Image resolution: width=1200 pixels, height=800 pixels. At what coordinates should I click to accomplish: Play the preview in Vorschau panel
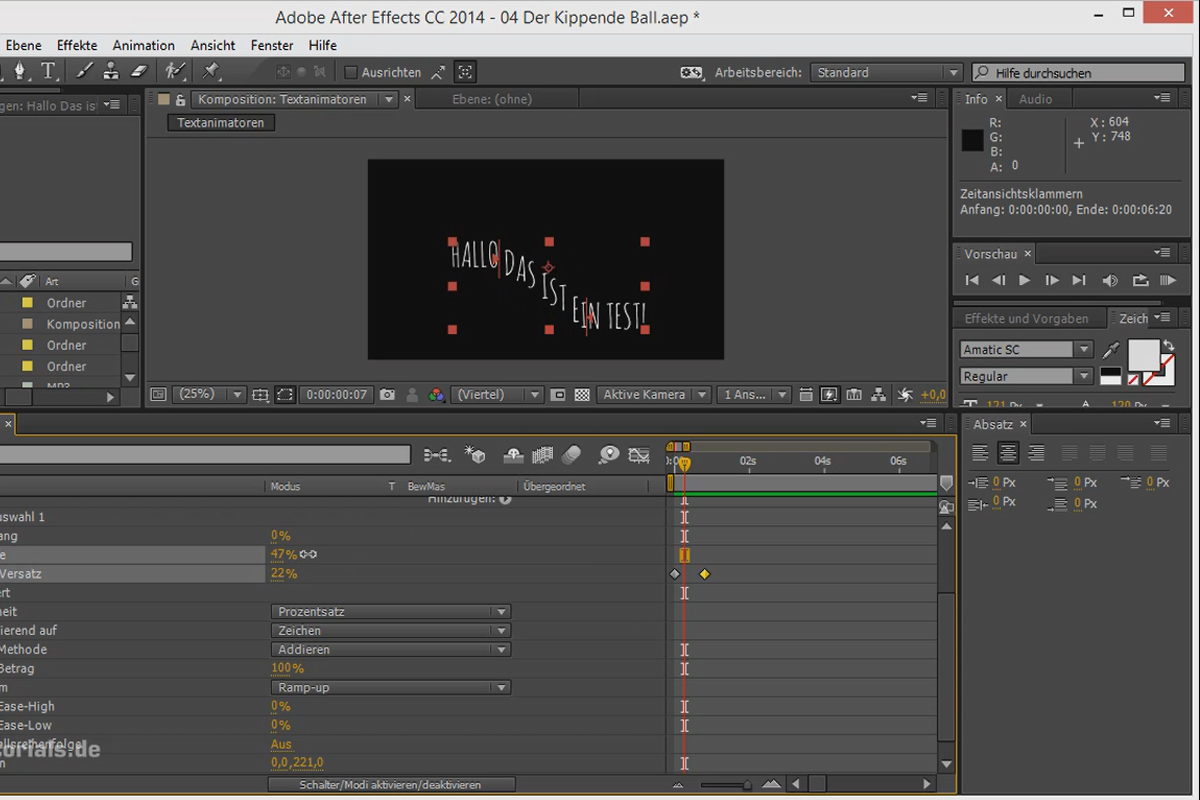click(x=1024, y=281)
